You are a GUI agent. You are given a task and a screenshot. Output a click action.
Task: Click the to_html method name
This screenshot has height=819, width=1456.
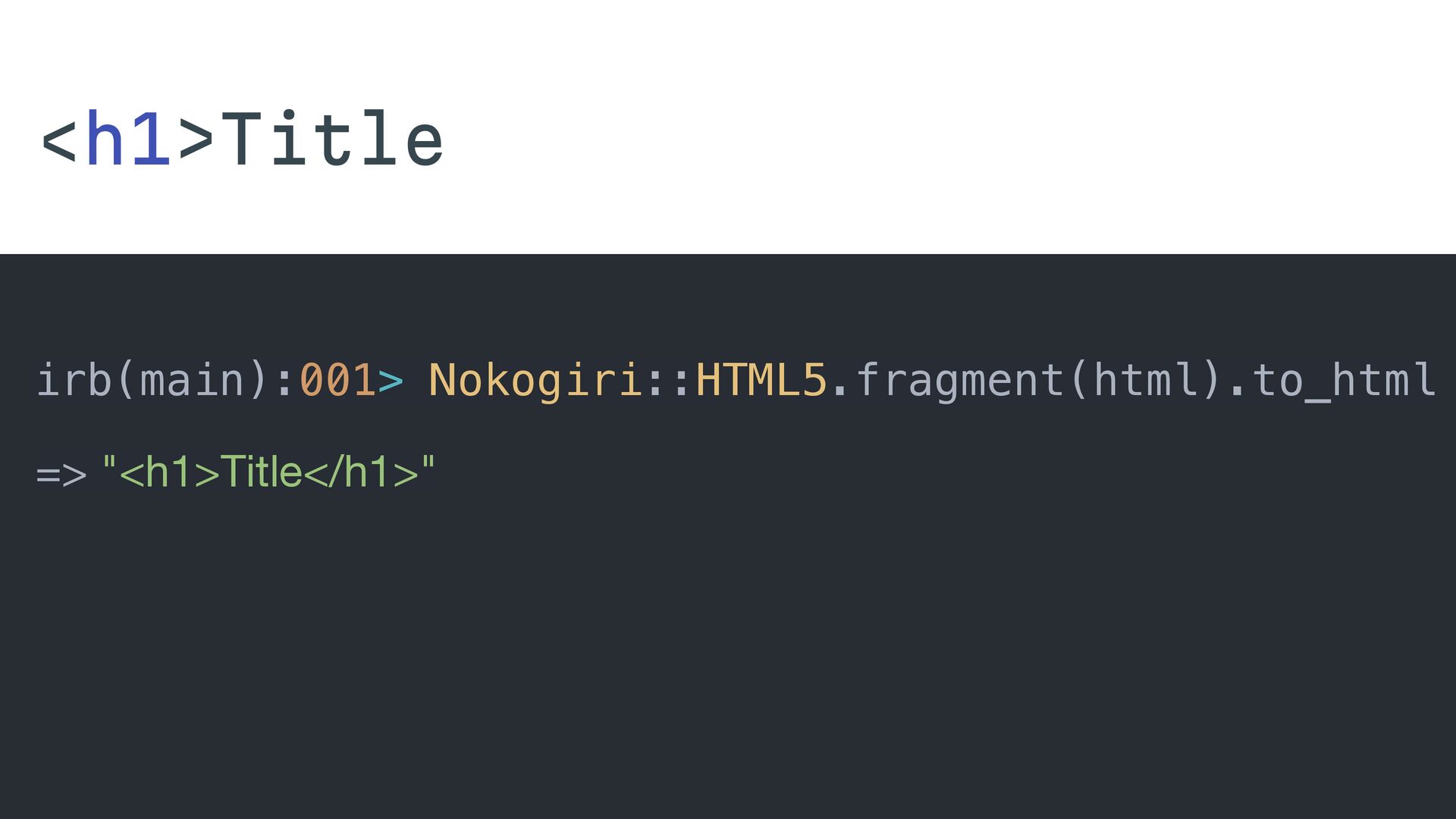(x=1343, y=380)
